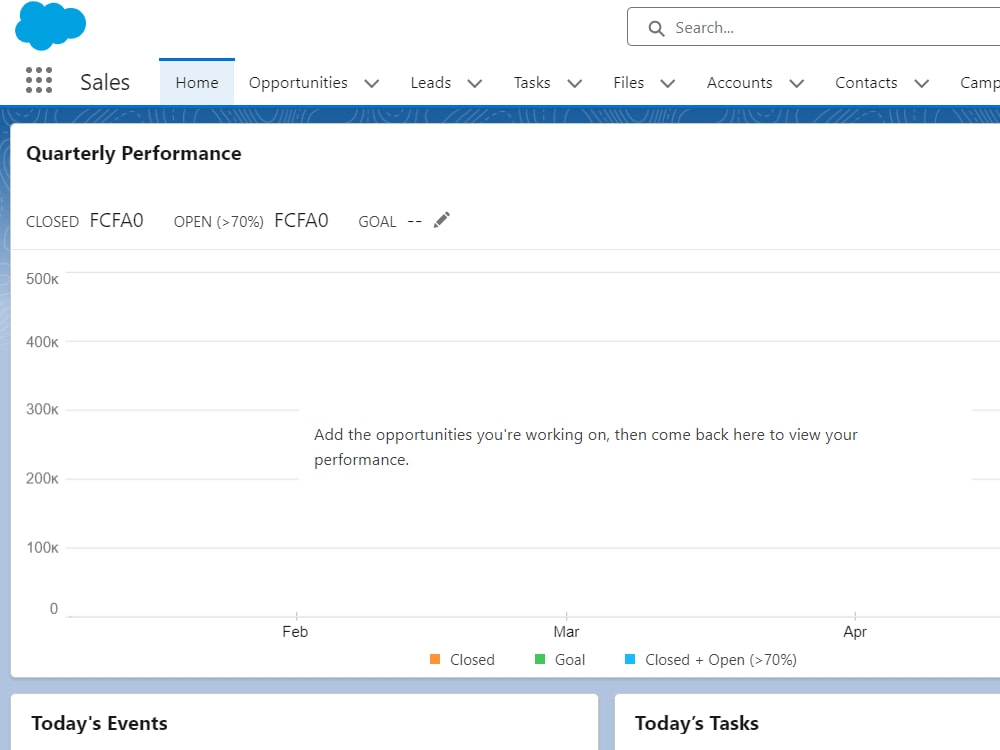Click the 200k axis label

(42, 478)
